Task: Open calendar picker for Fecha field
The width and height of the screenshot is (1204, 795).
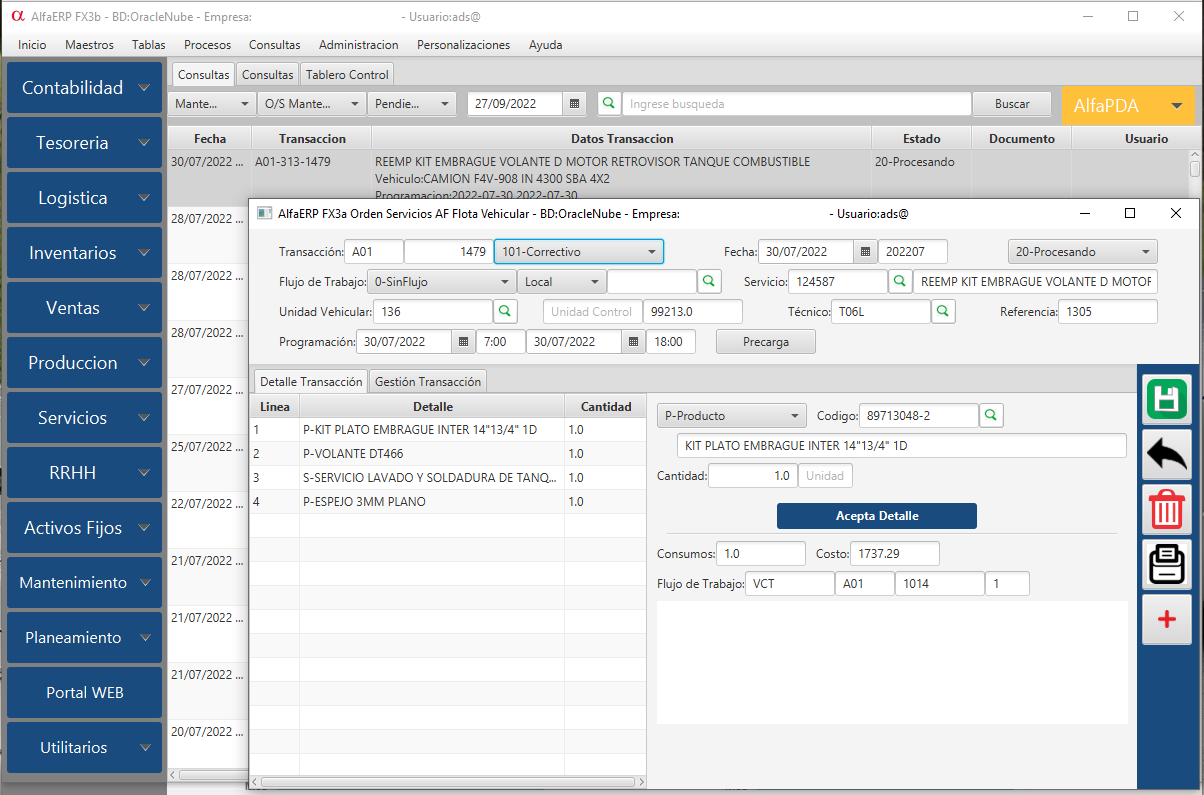Action: point(866,252)
